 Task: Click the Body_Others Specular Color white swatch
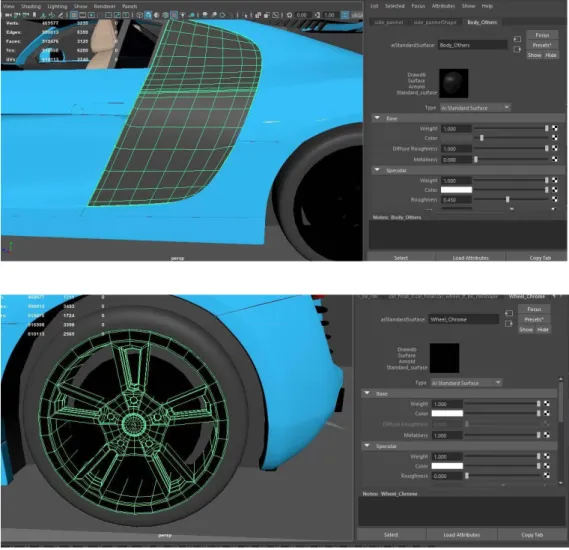456,190
